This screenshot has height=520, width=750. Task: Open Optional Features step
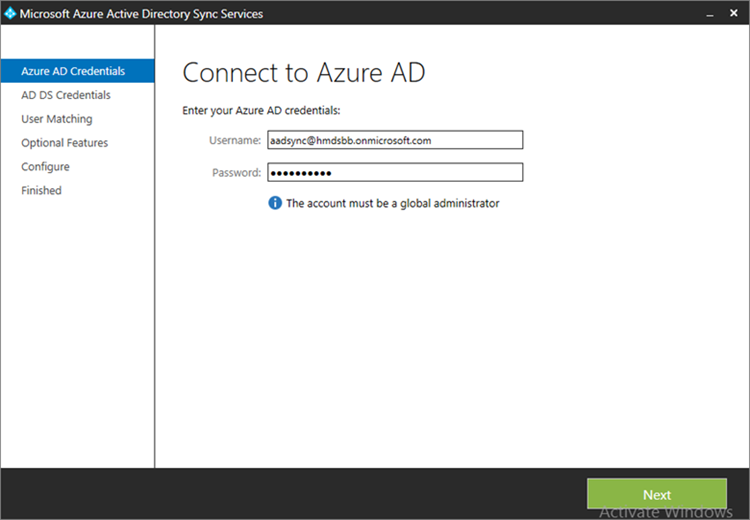(65, 143)
